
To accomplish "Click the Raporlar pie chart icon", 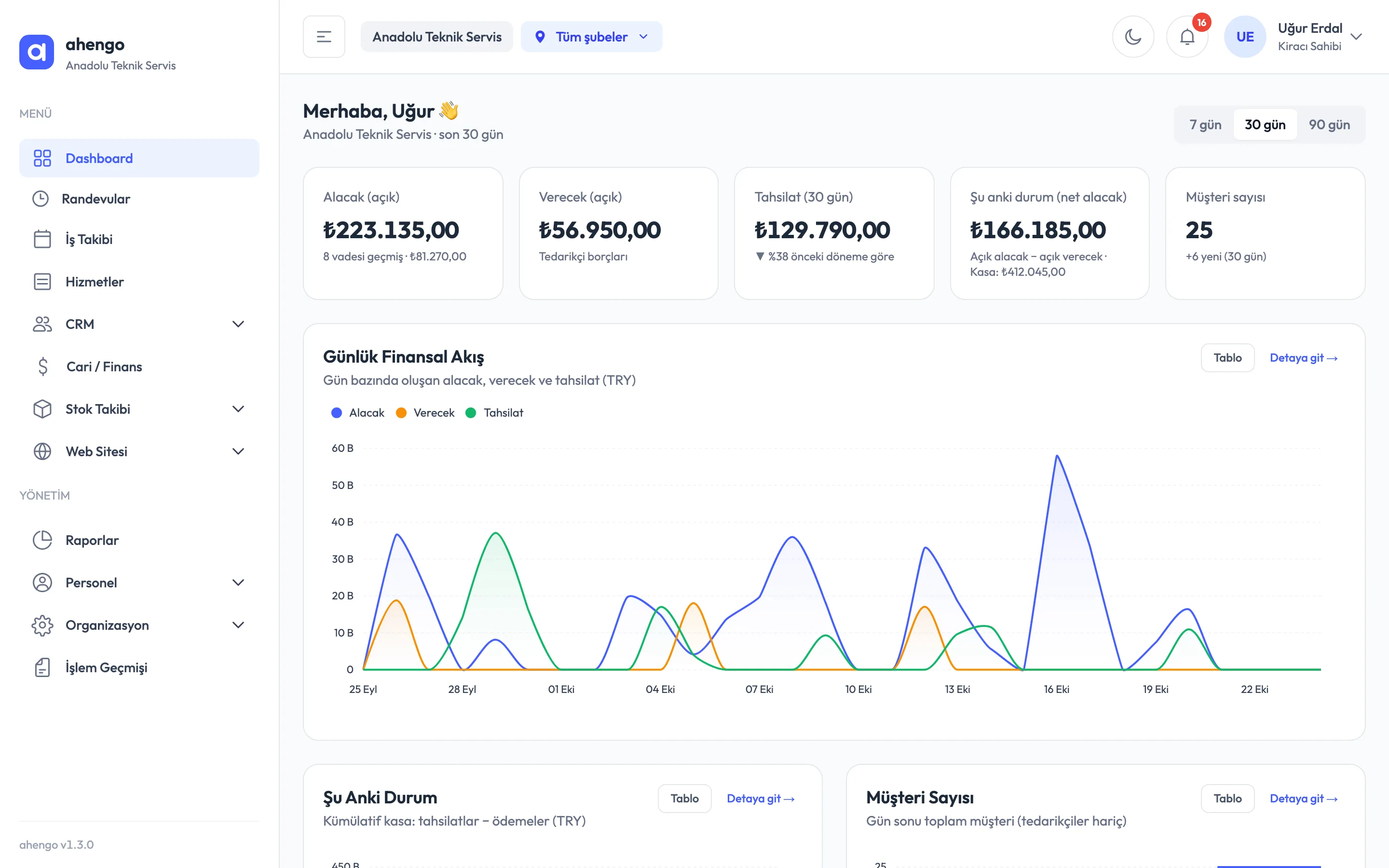I will point(42,540).
